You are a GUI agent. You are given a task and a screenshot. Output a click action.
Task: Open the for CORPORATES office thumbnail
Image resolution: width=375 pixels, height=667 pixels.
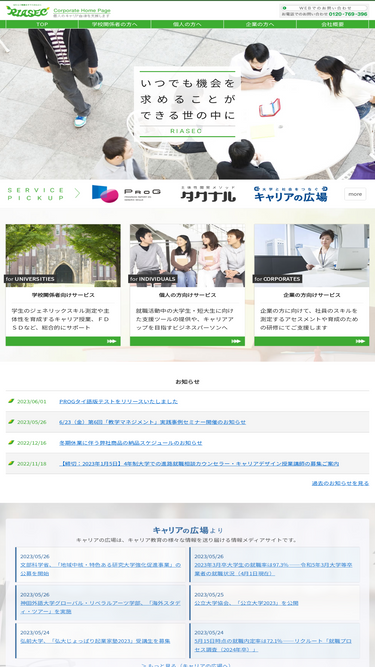[x=312, y=255]
